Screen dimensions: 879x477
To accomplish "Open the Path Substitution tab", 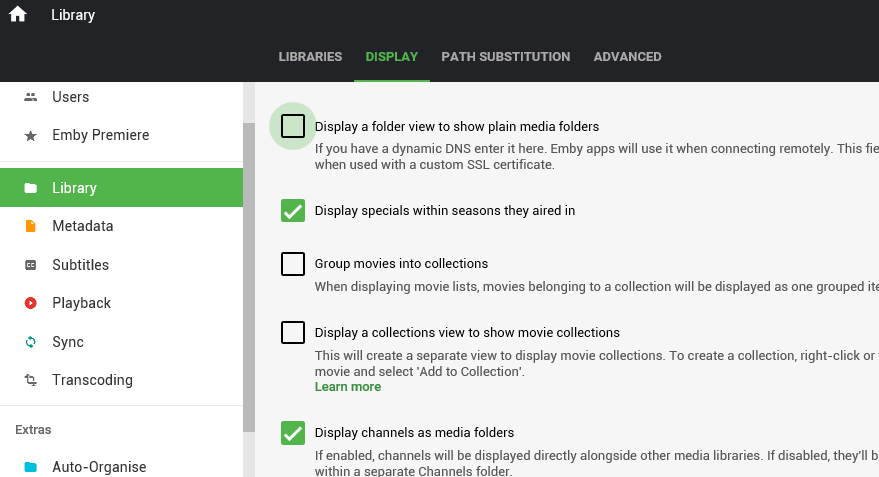I will (x=505, y=57).
